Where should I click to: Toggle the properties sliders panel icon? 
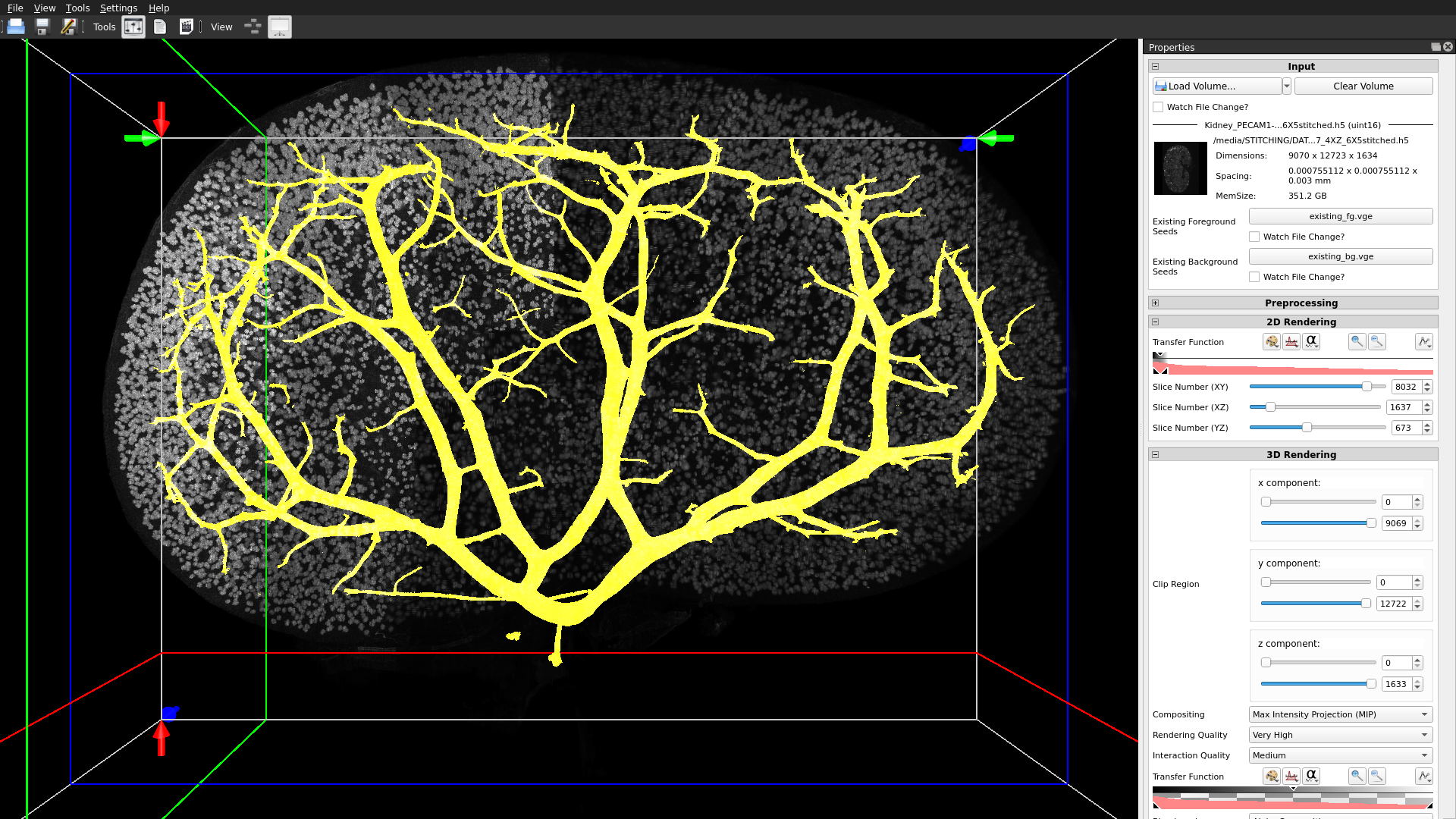tap(133, 27)
